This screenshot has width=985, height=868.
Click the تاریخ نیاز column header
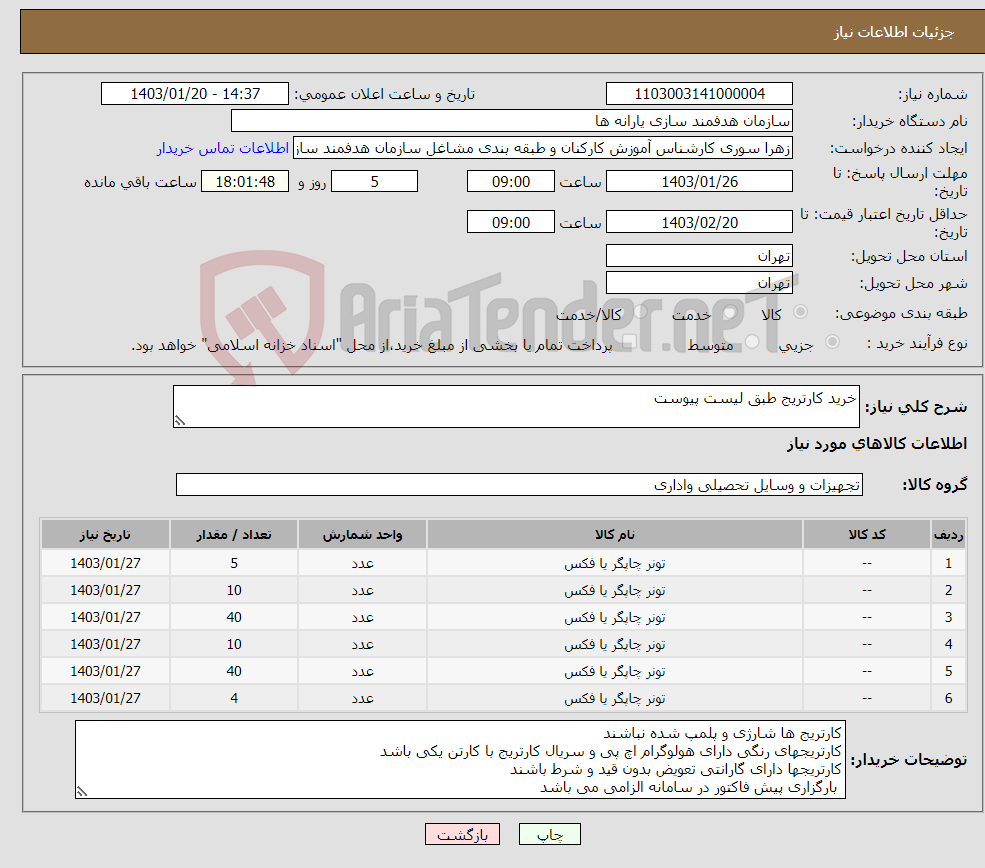tap(106, 534)
